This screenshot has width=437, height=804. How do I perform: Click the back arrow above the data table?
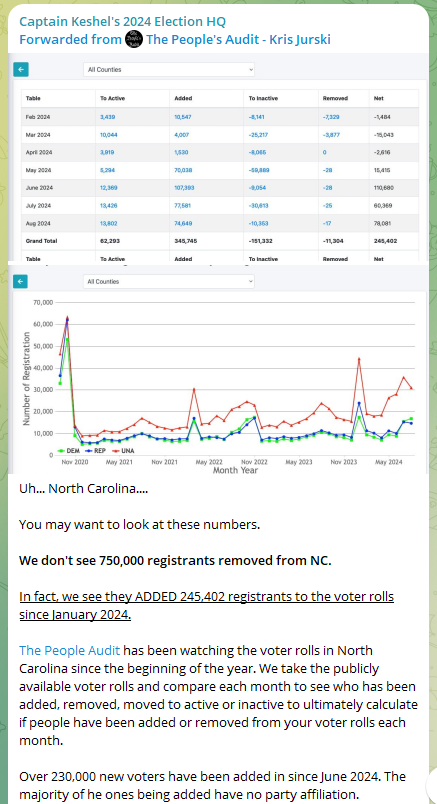pos(21,69)
